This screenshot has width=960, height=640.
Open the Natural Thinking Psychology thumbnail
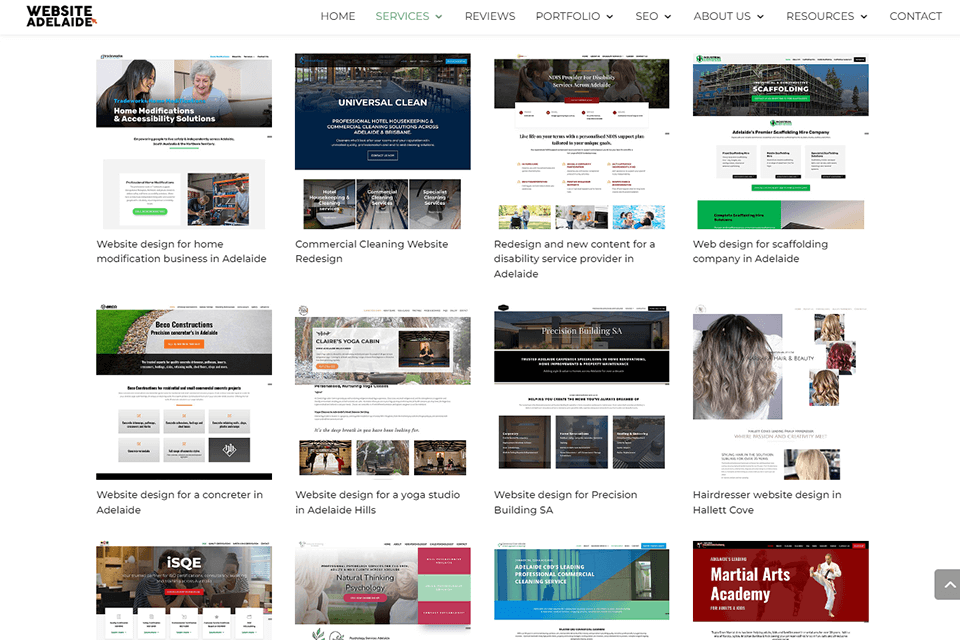(x=383, y=590)
